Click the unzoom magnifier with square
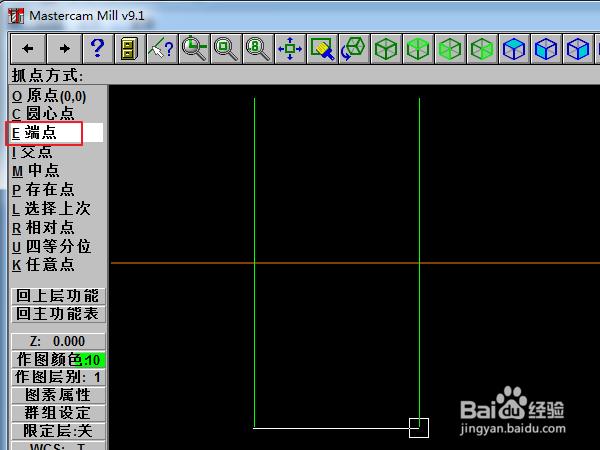This screenshot has height=450, width=600. click(x=226, y=49)
